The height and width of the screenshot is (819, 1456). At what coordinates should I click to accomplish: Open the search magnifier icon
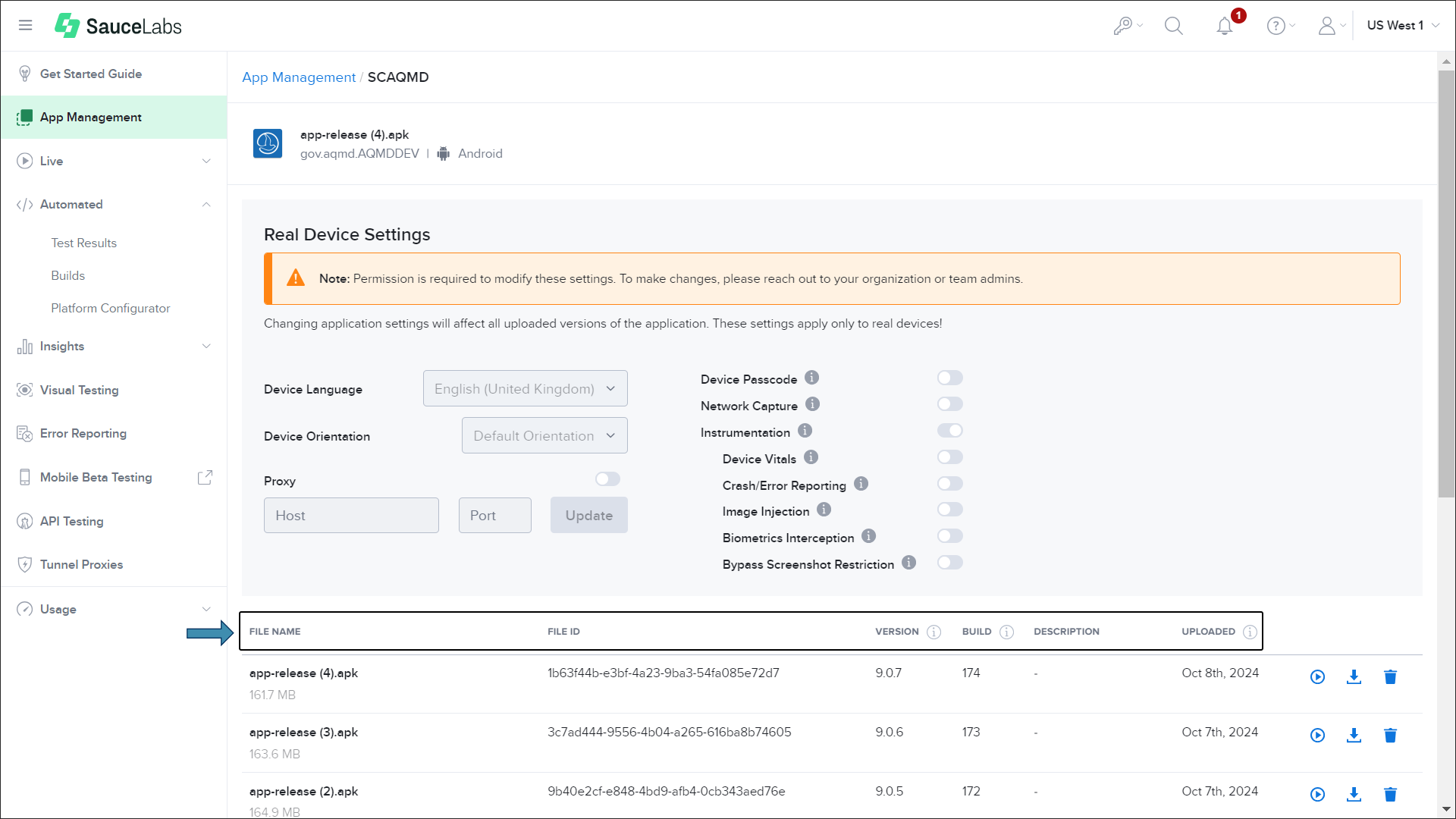pos(1173,26)
